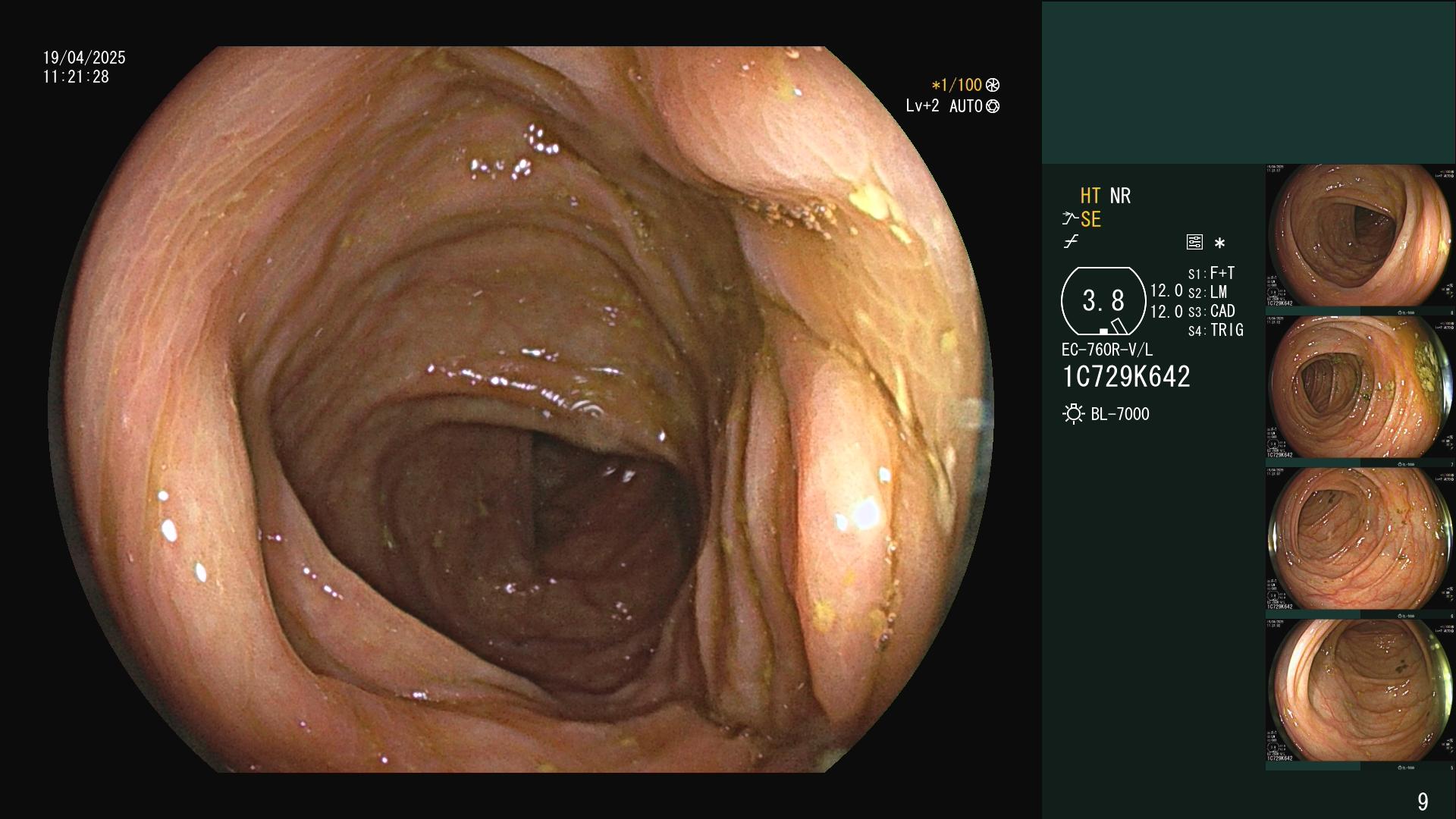Select the Lv+2 brightness level
This screenshot has height=819, width=1456.
[x=922, y=106]
